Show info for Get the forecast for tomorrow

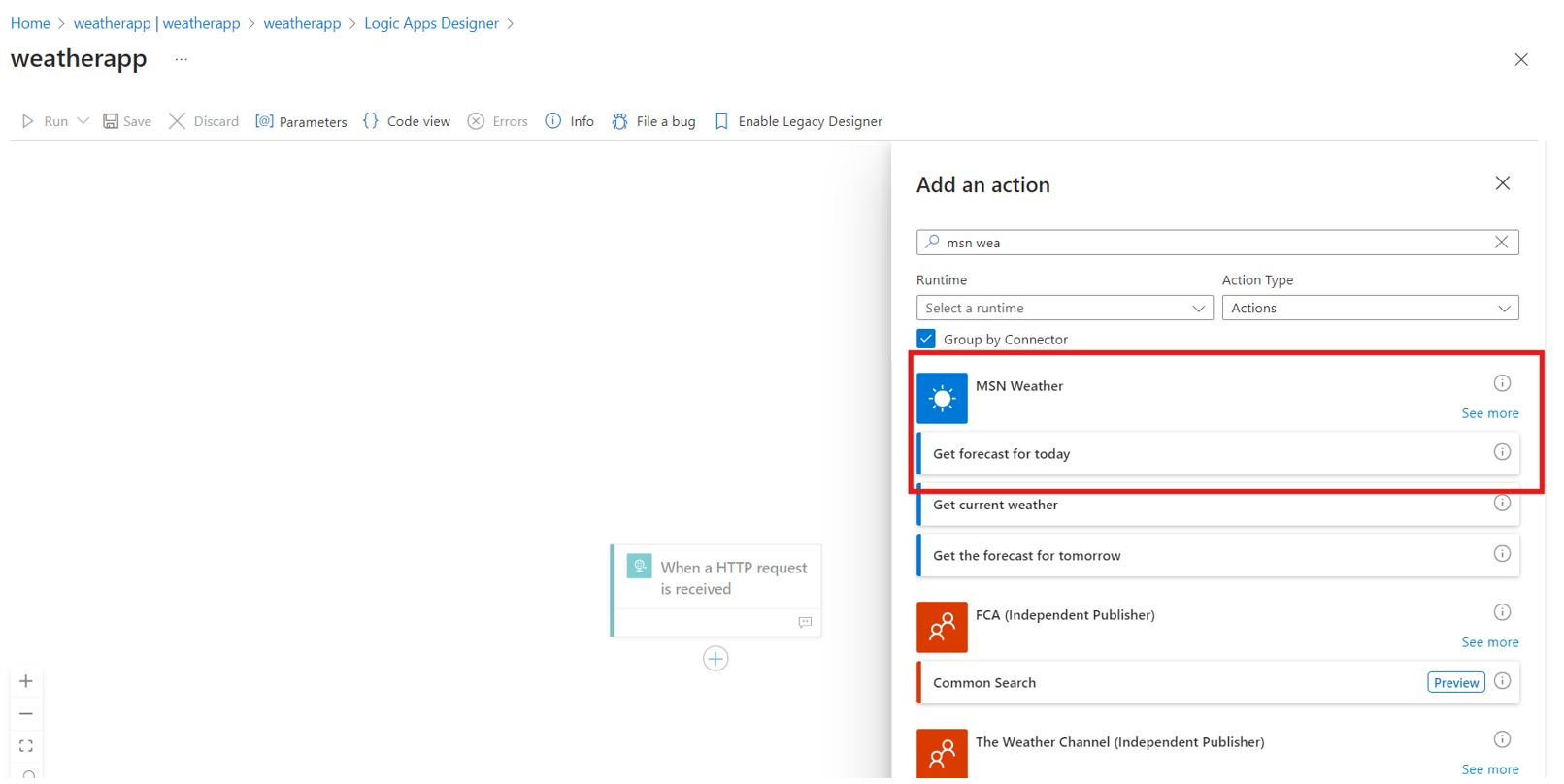coord(1503,554)
